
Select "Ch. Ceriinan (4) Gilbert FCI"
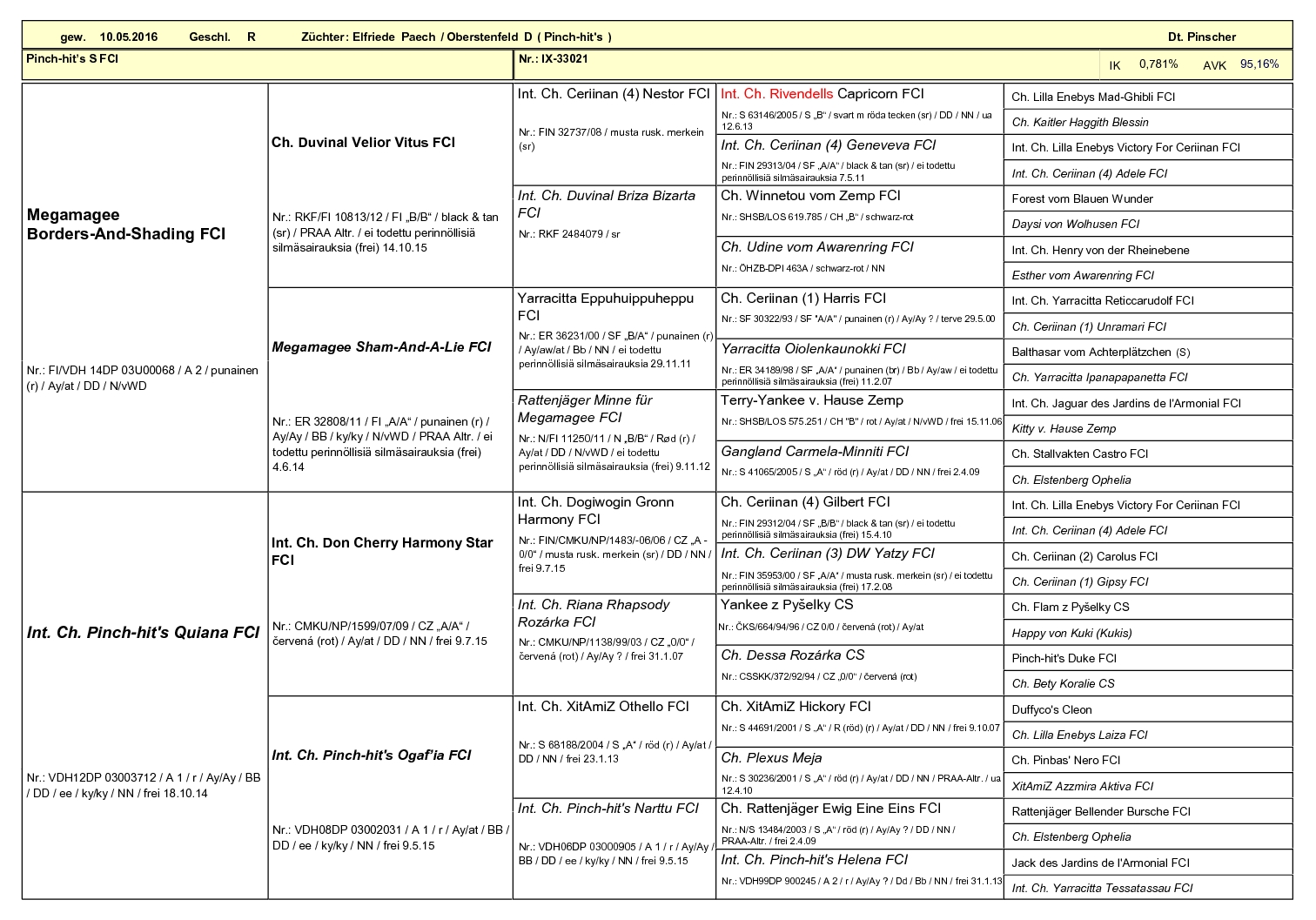click(x=806, y=502)
